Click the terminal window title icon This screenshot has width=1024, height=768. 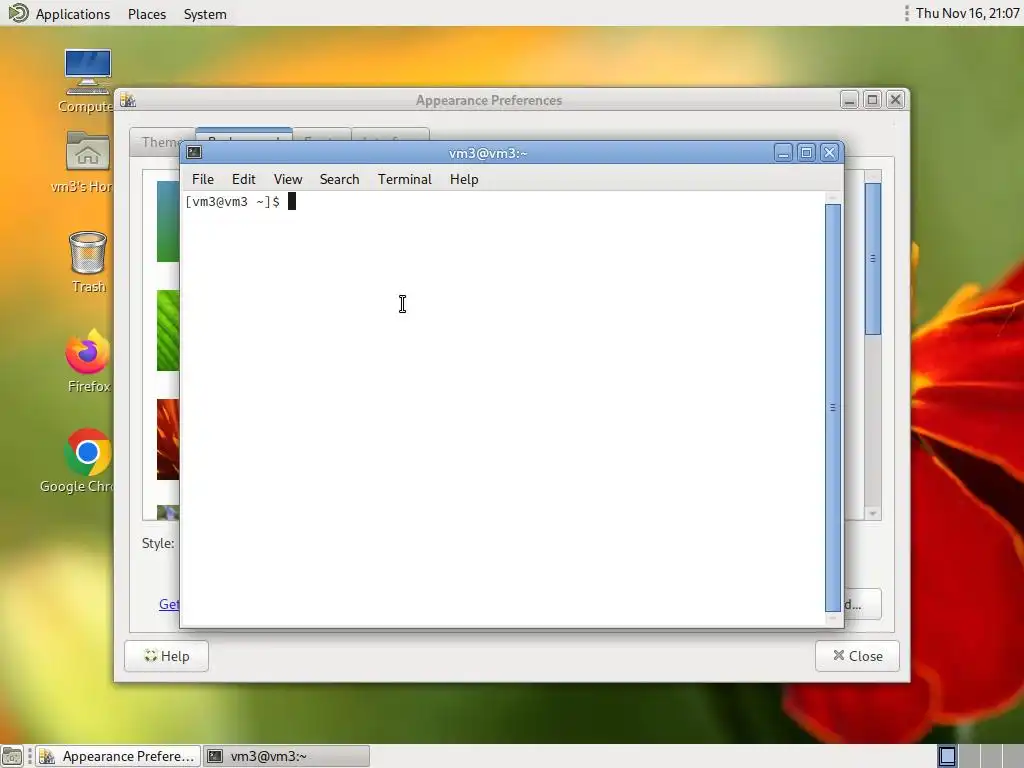(x=194, y=153)
